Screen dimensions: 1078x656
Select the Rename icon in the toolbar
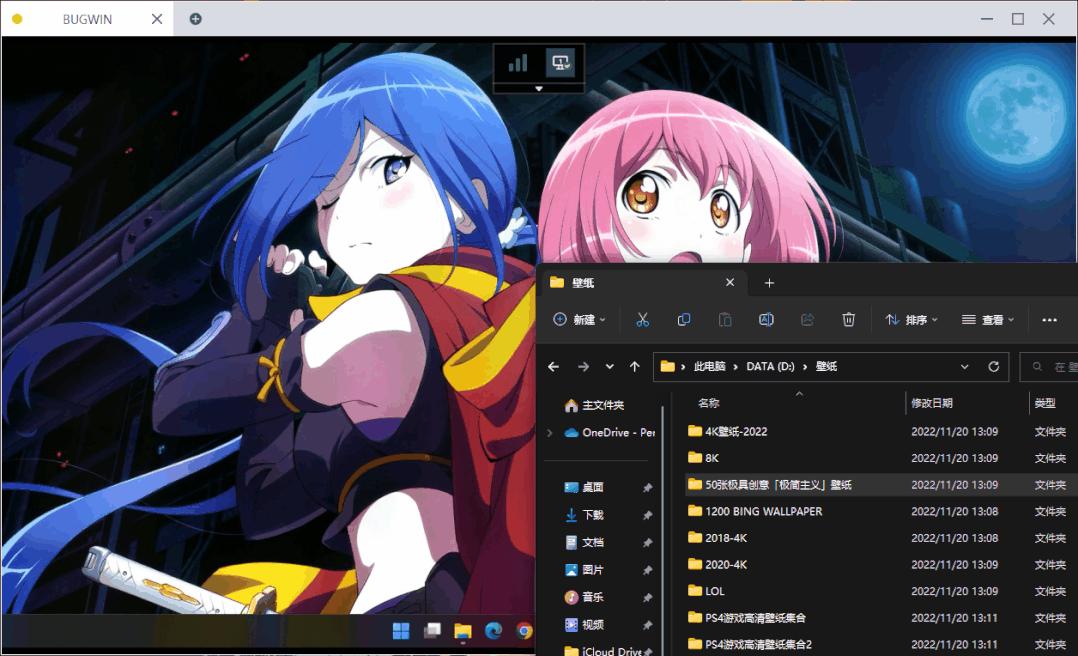[765, 319]
